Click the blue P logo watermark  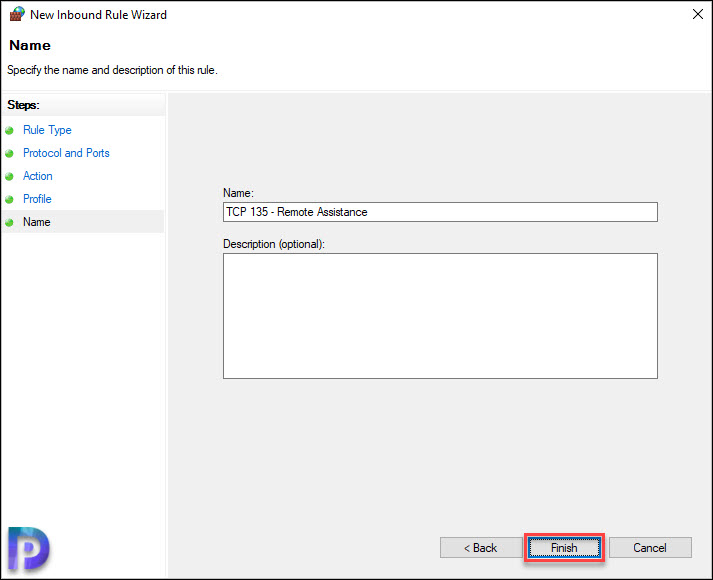(29, 549)
